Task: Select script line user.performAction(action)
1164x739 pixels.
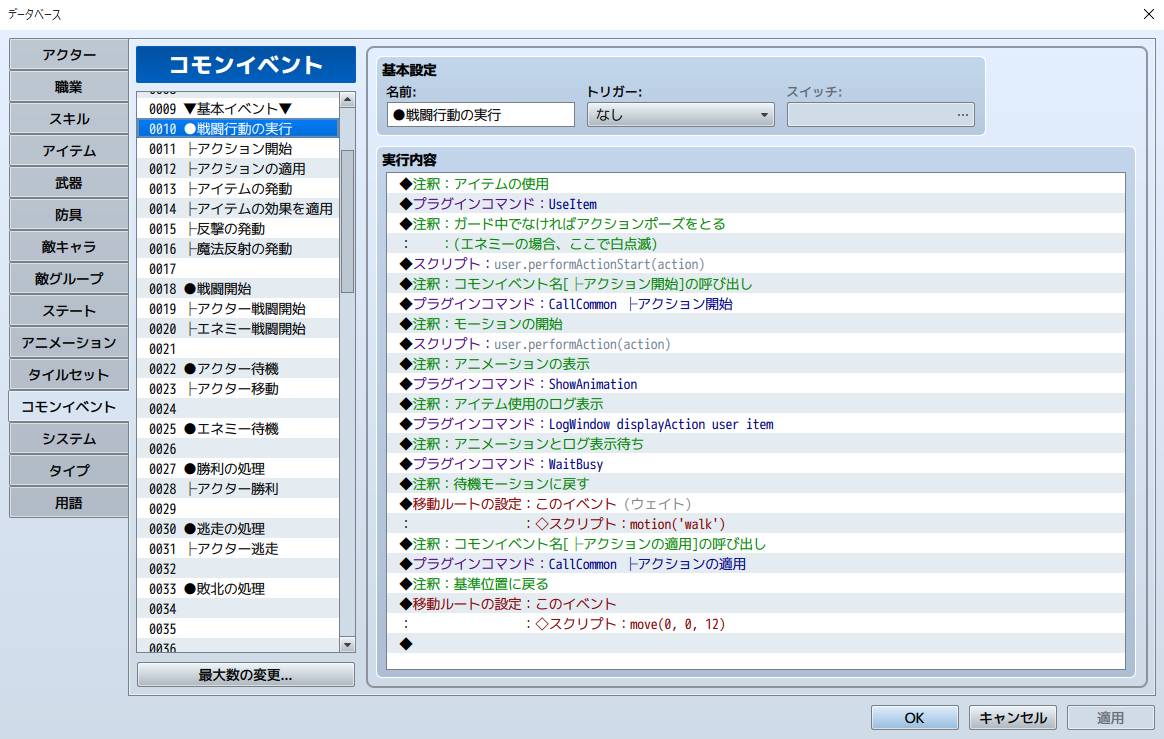Action: (x=756, y=344)
